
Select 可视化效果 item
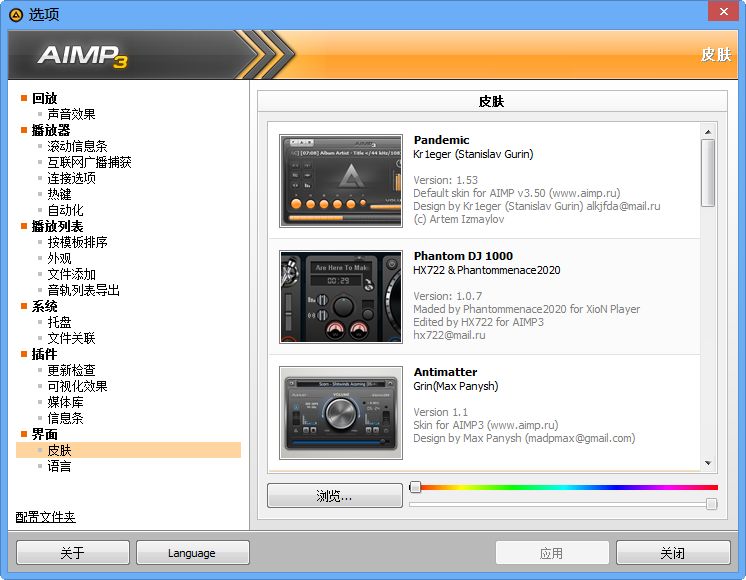(x=77, y=386)
